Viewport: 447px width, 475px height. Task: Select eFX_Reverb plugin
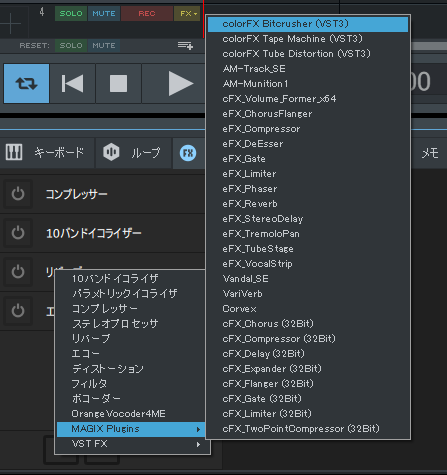(x=308, y=204)
